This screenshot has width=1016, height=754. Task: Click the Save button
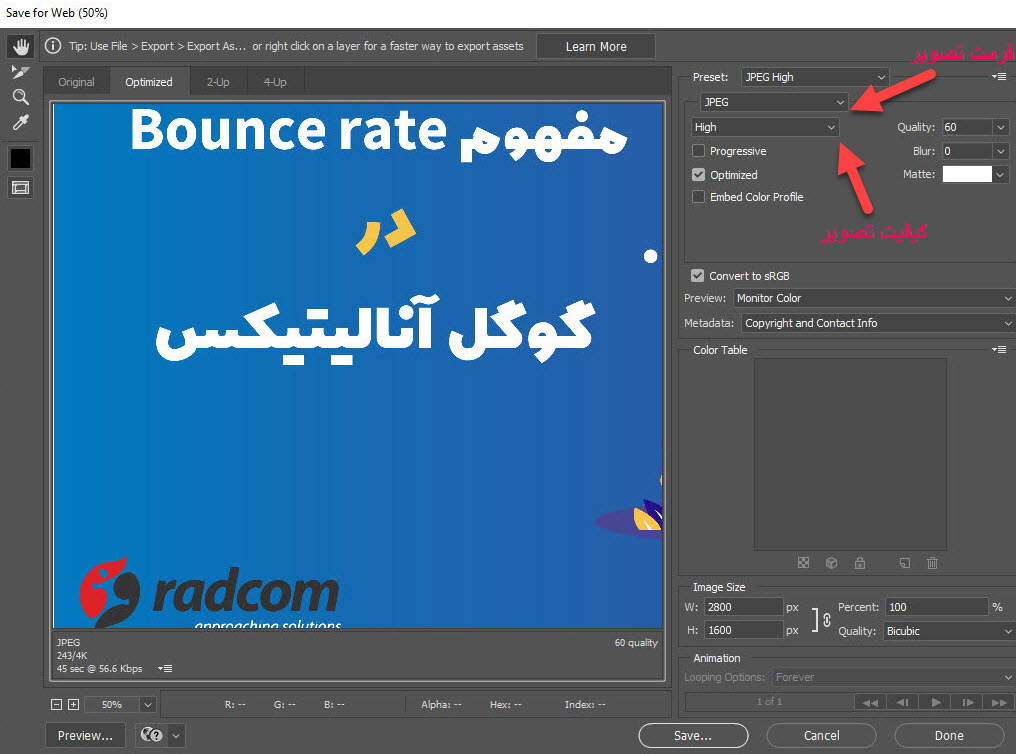click(693, 735)
